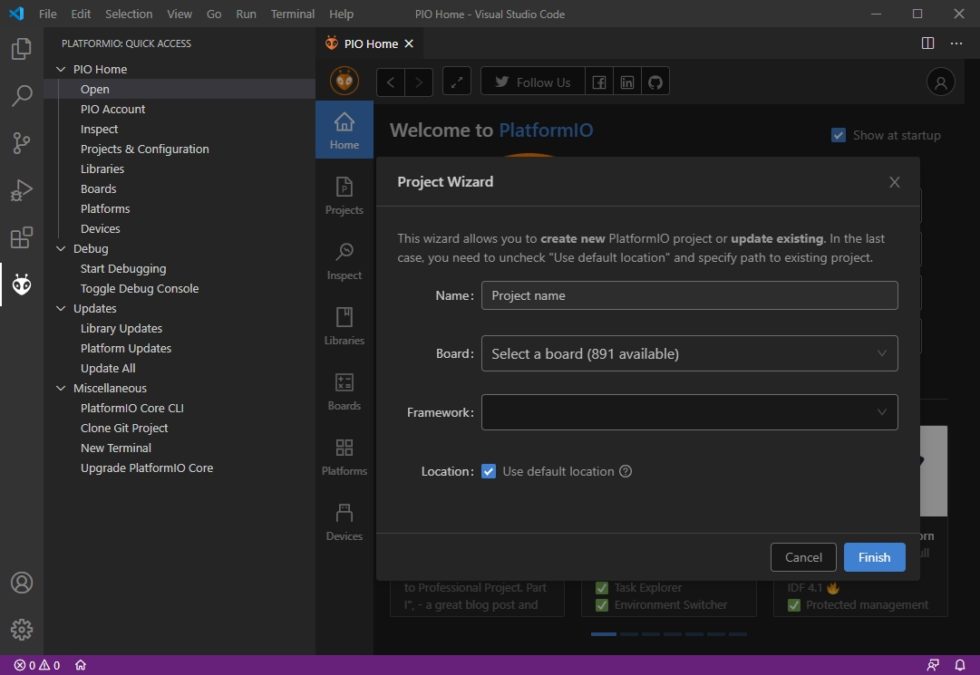Click the Finish button
Viewport: 980px width, 675px height.
(874, 557)
